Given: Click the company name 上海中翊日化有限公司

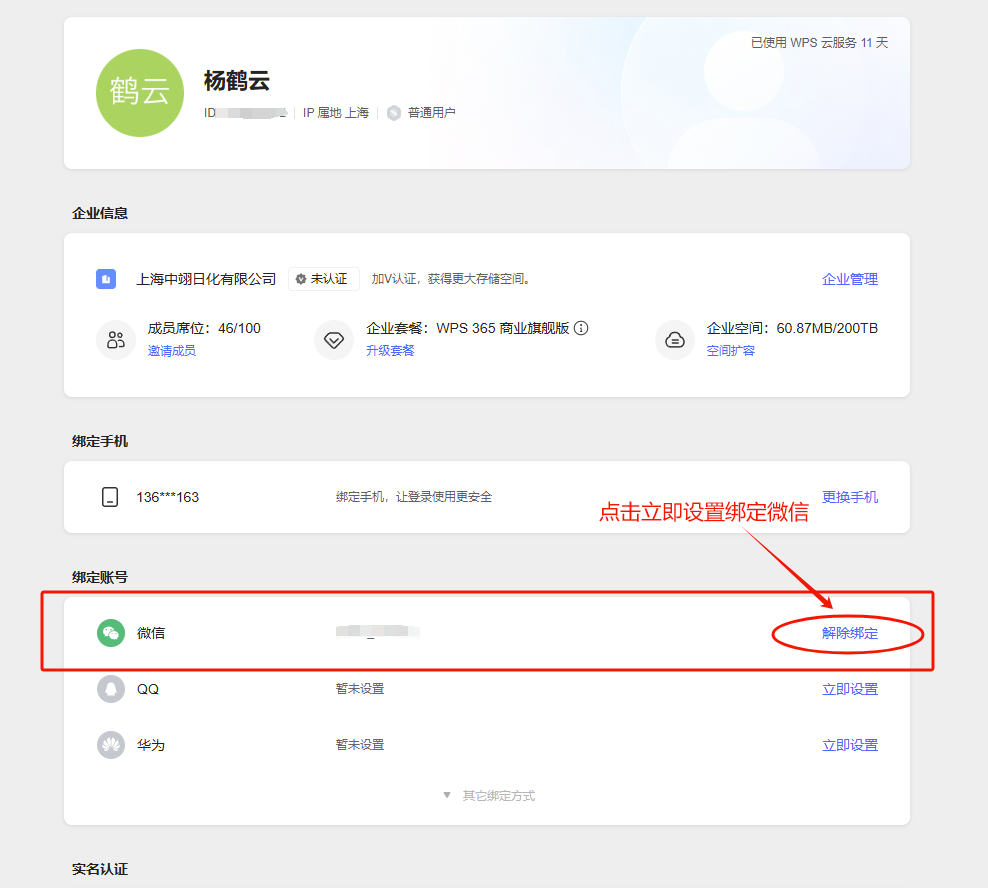Looking at the screenshot, I should (x=206, y=279).
